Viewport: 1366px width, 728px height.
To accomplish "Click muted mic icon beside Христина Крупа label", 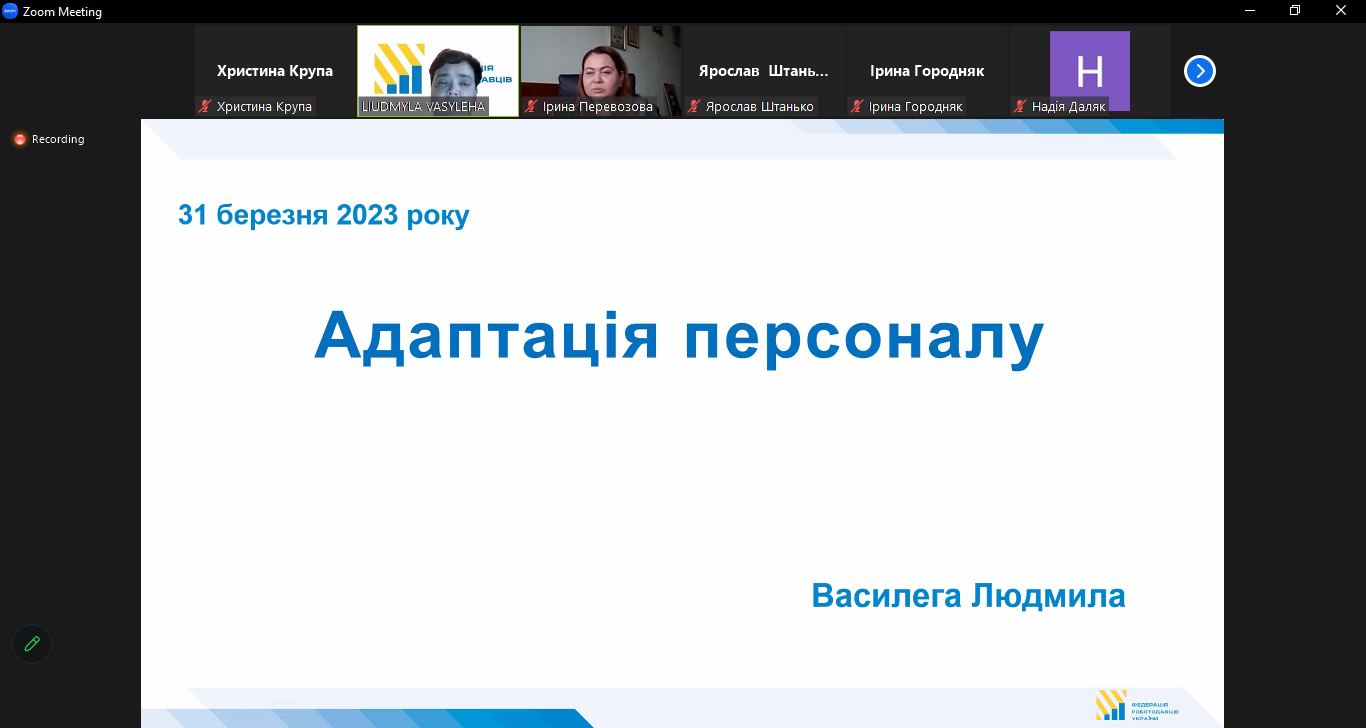I will tap(205, 106).
